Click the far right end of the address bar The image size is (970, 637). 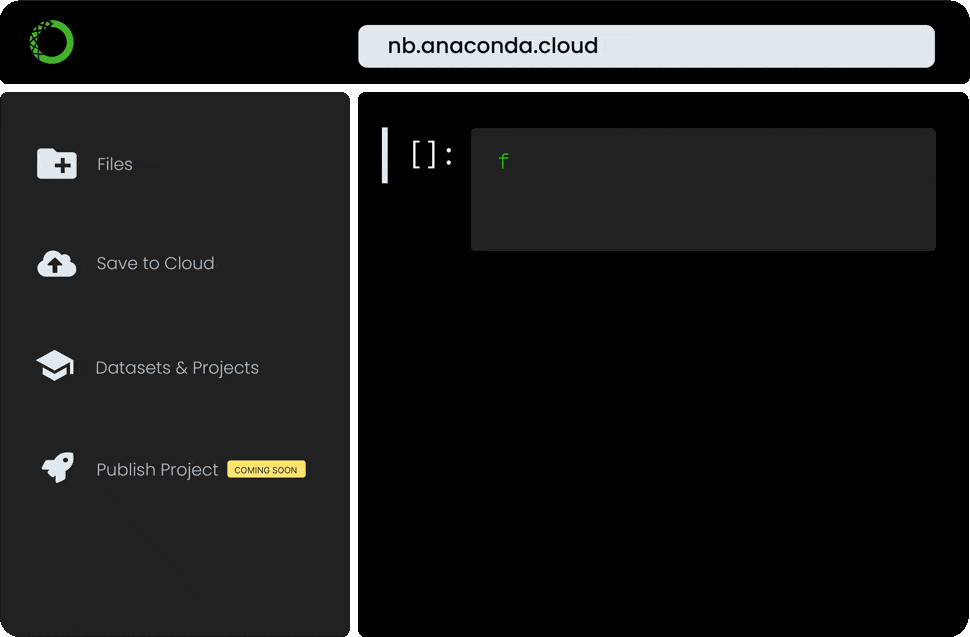[x=922, y=46]
